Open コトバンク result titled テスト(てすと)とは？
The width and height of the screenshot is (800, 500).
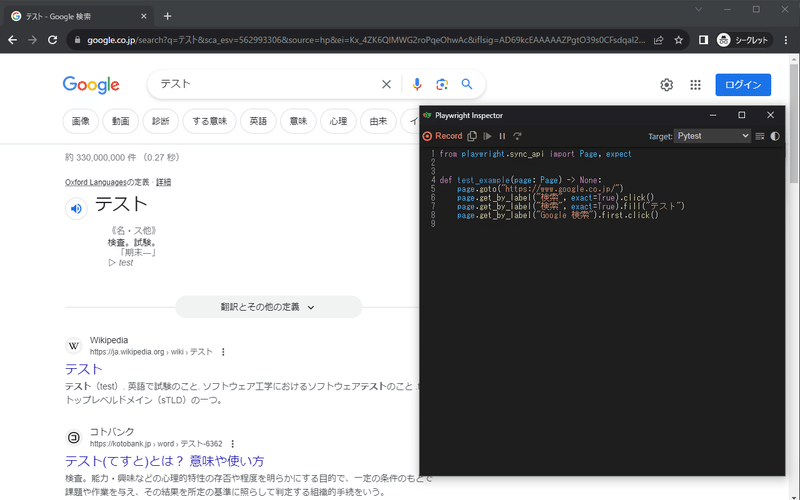point(164,461)
